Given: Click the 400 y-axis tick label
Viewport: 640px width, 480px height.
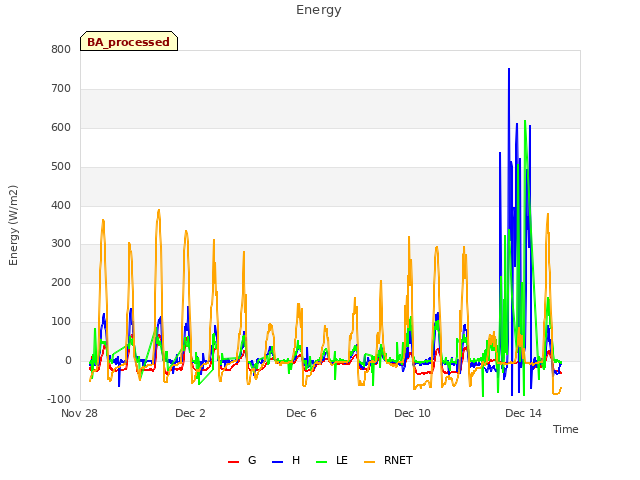Looking at the screenshot, I should click(61, 206).
